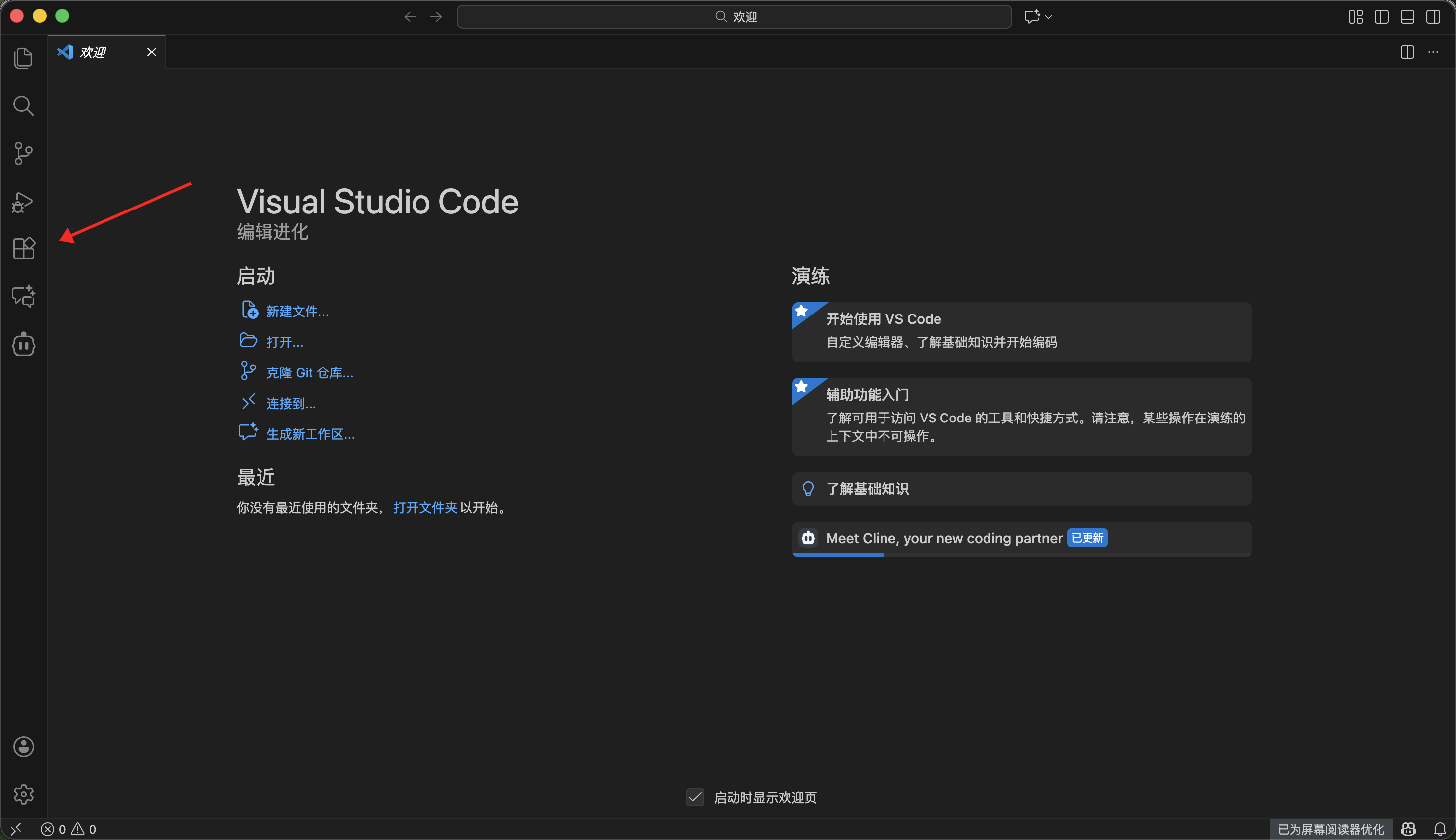Open the Explorer view in activity bar

click(x=23, y=58)
